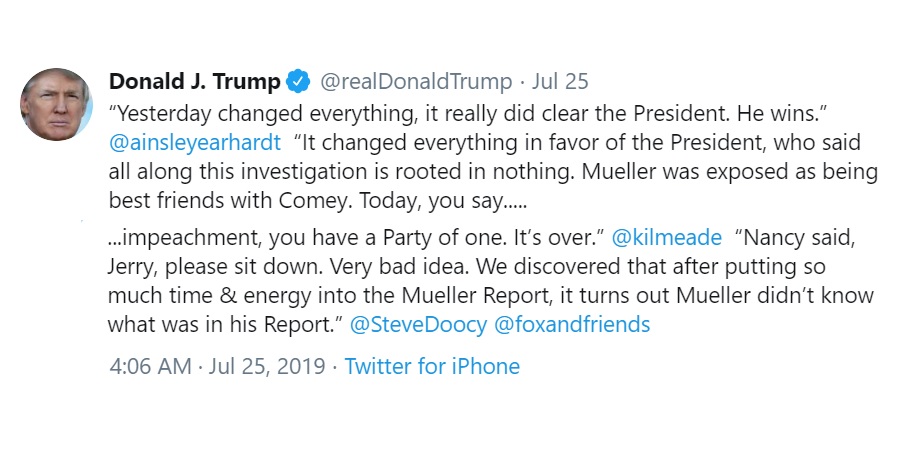
Task: Click the Jul 25 date beside the handle
Action: (559, 82)
